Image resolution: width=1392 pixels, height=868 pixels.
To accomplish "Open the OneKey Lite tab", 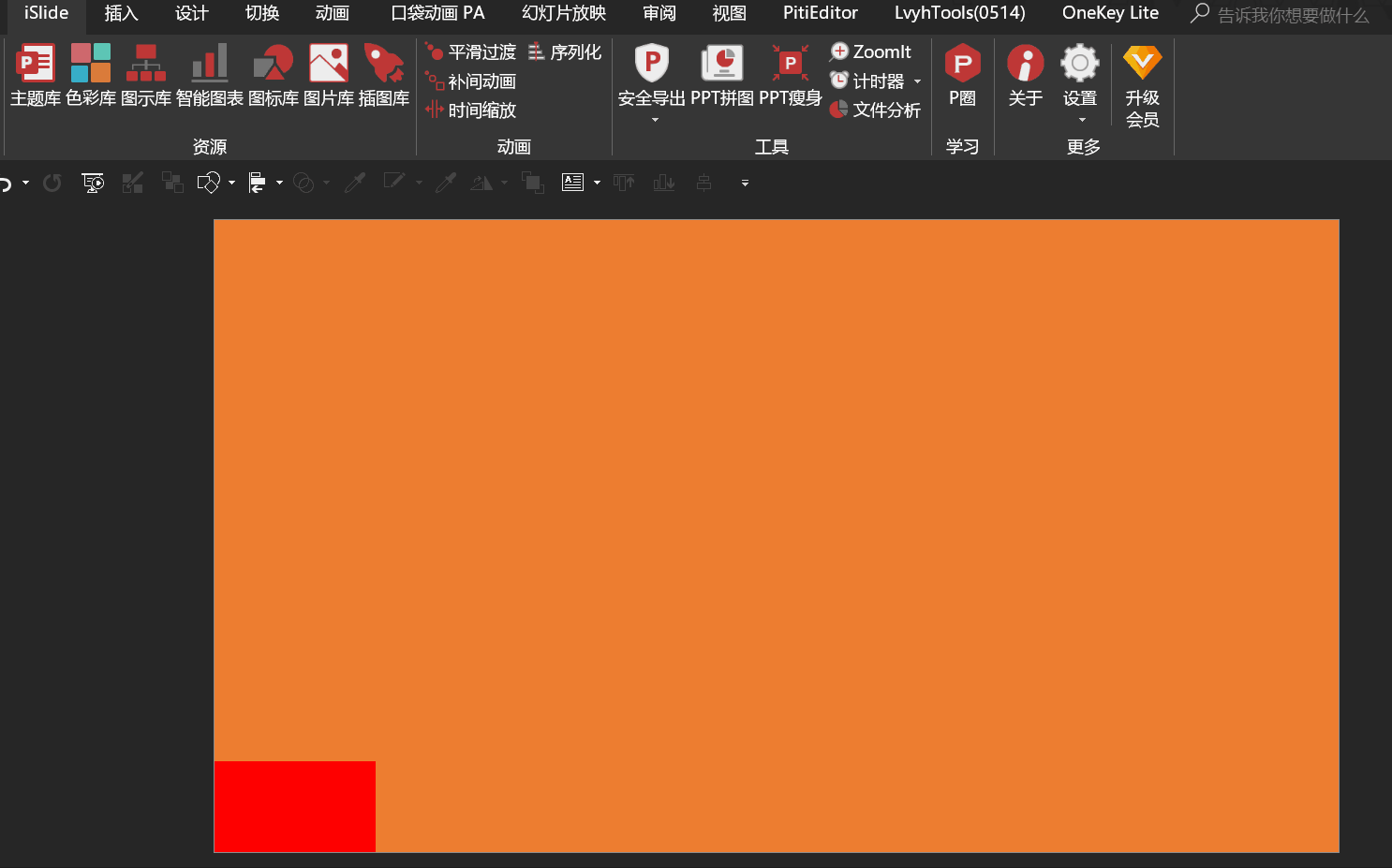I will pos(1110,13).
